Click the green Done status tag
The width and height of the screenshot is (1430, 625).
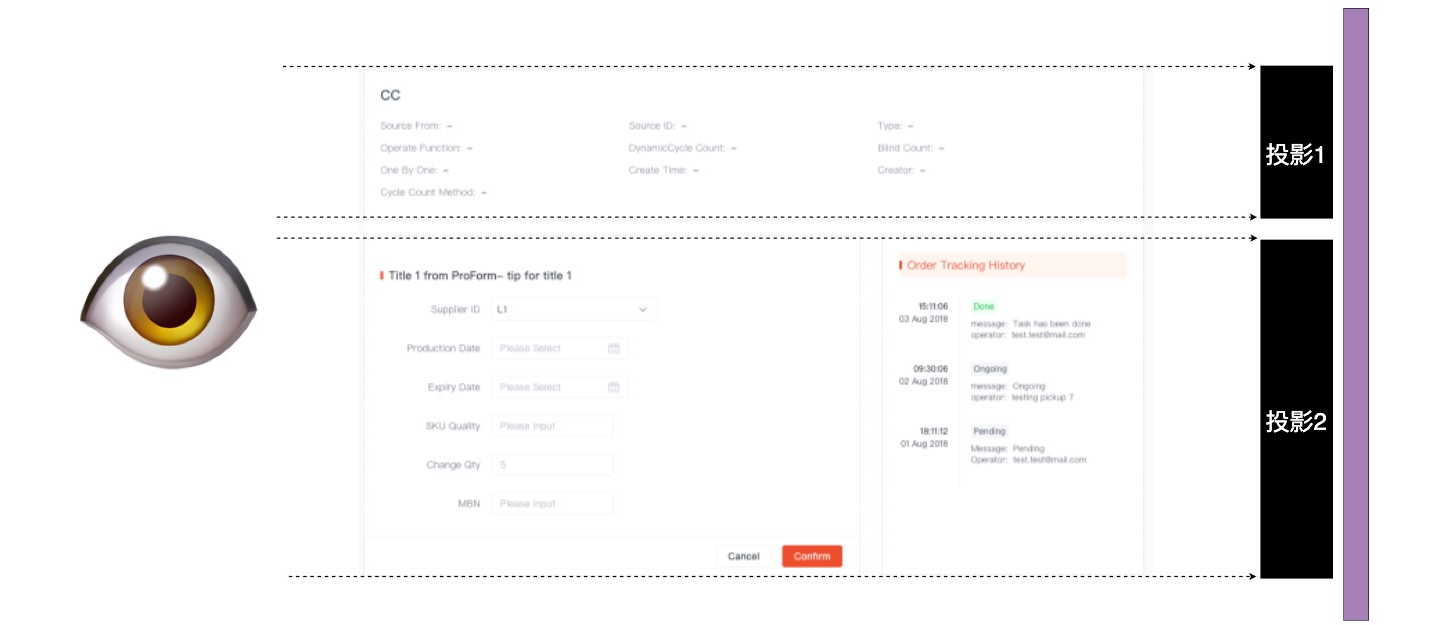(983, 307)
